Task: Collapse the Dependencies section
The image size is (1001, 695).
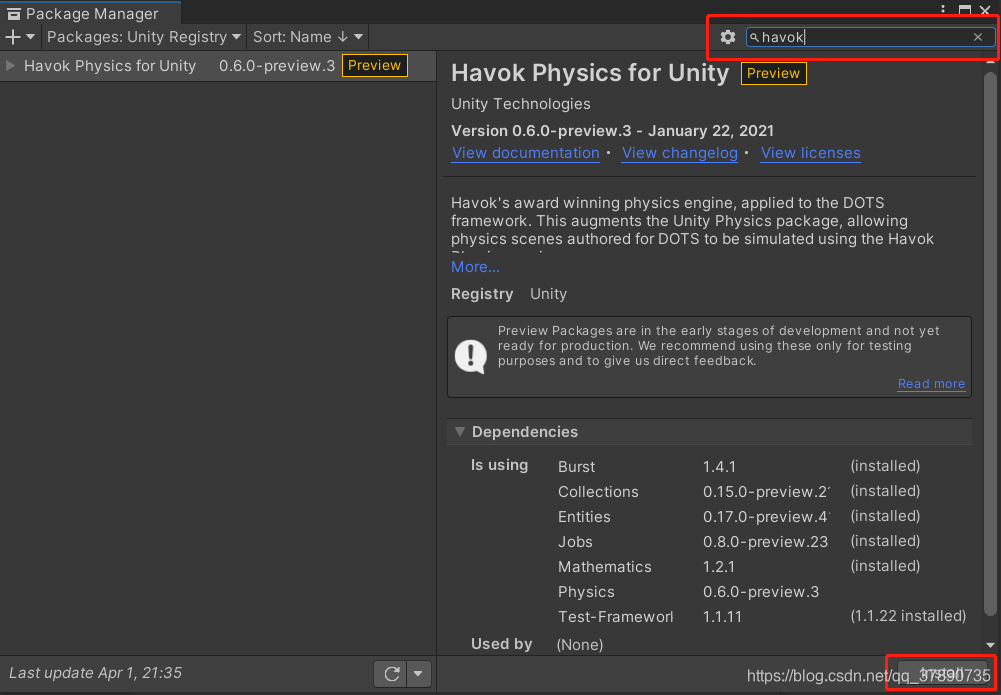Action: [x=459, y=431]
